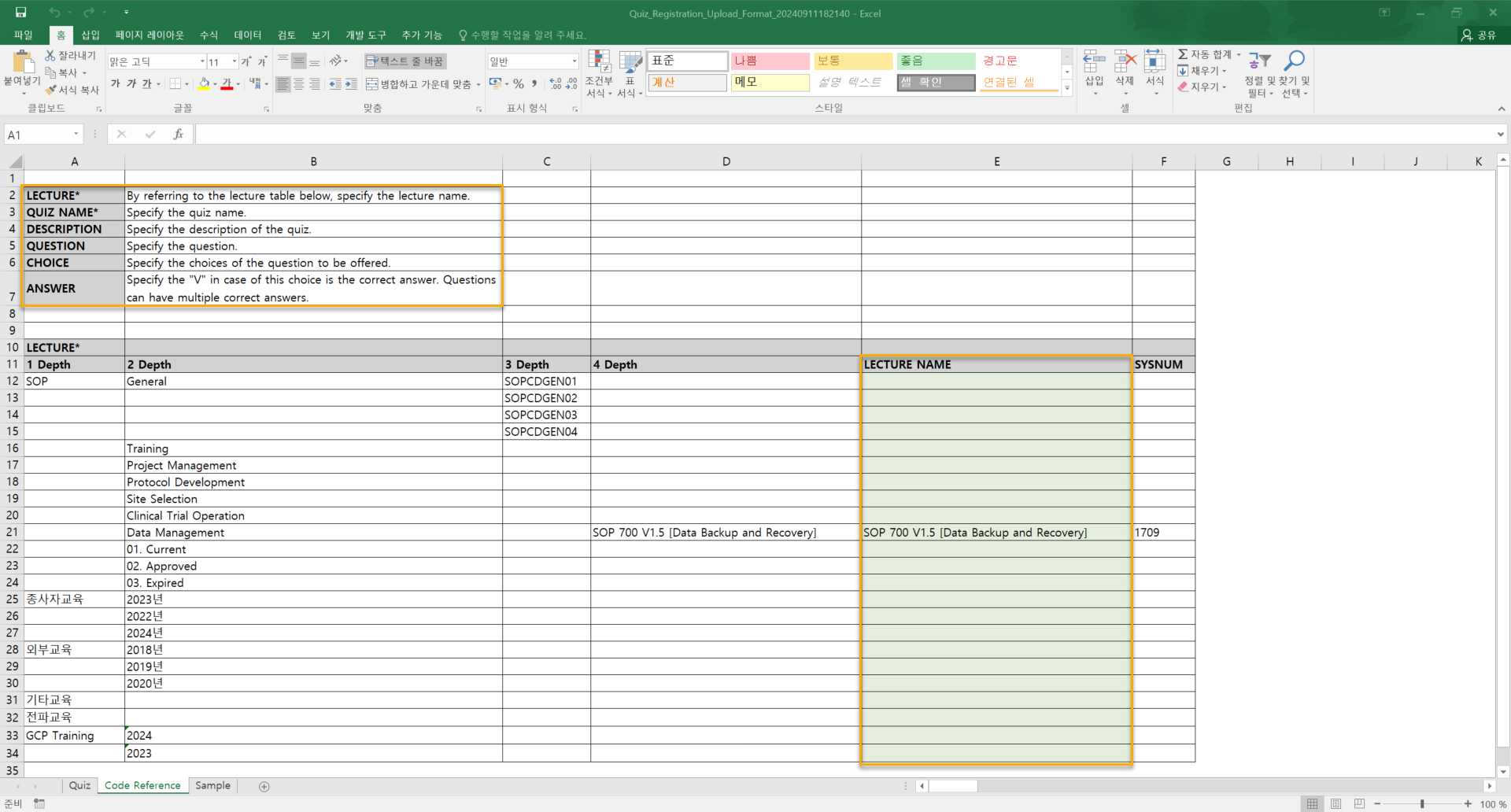Click the percent style icon
This screenshot has height=812, width=1511.
[519, 84]
